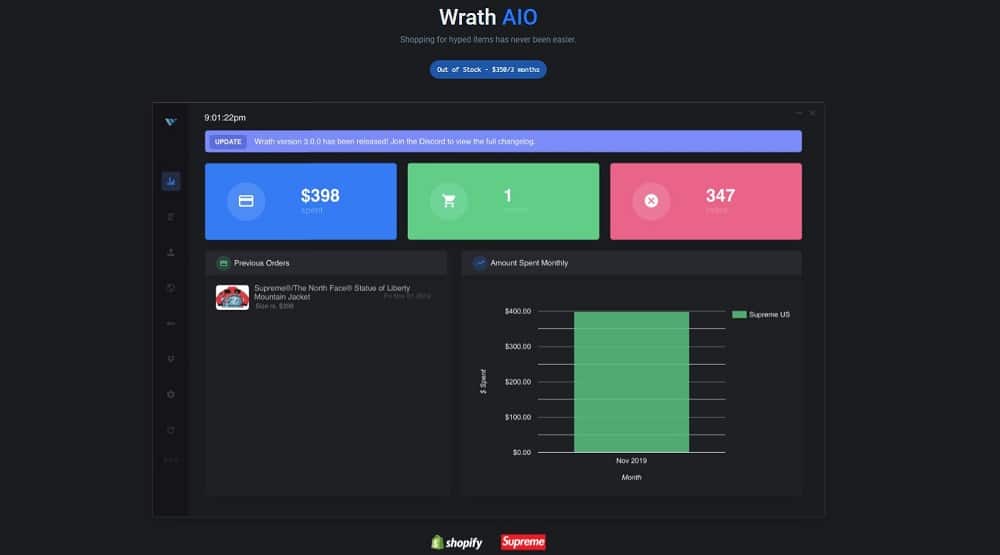Select the gear settings icon in the sidebar
Screen dimensions: 1000x555
[x=170, y=394]
